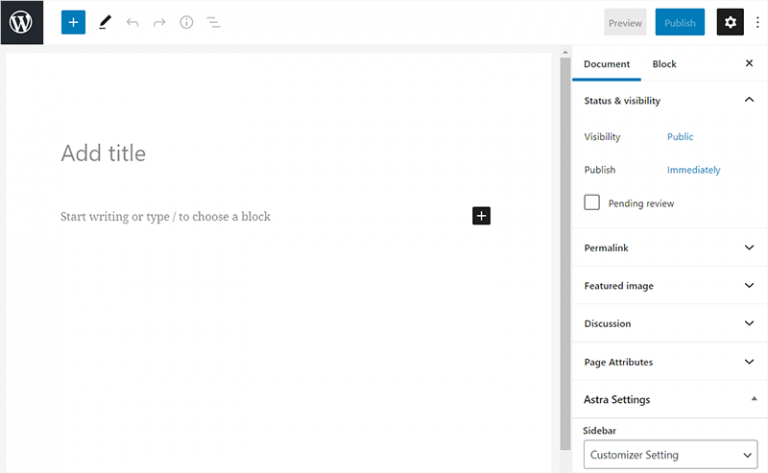Check the Pending review checkbox
This screenshot has height=473, width=768.
click(592, 202)
